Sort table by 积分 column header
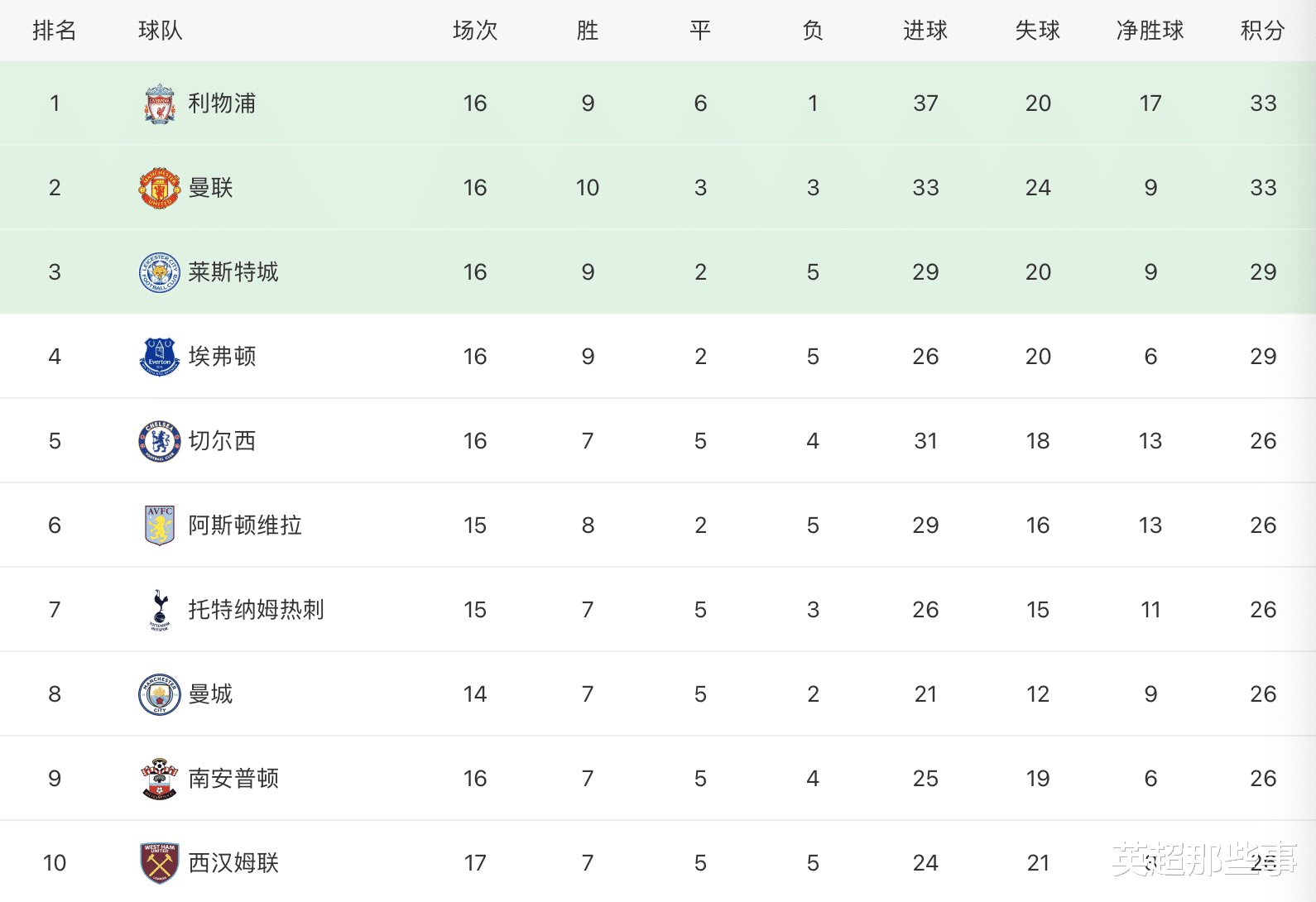The height and width of the screenshot is (902, 1316). click(x=1262, y=31)
